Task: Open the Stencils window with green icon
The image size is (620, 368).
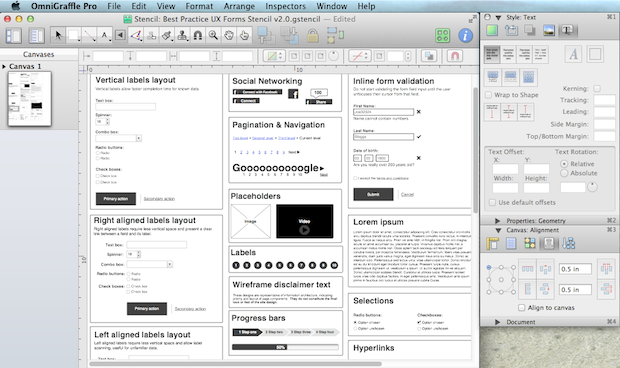Action: [x=442, y=36]
